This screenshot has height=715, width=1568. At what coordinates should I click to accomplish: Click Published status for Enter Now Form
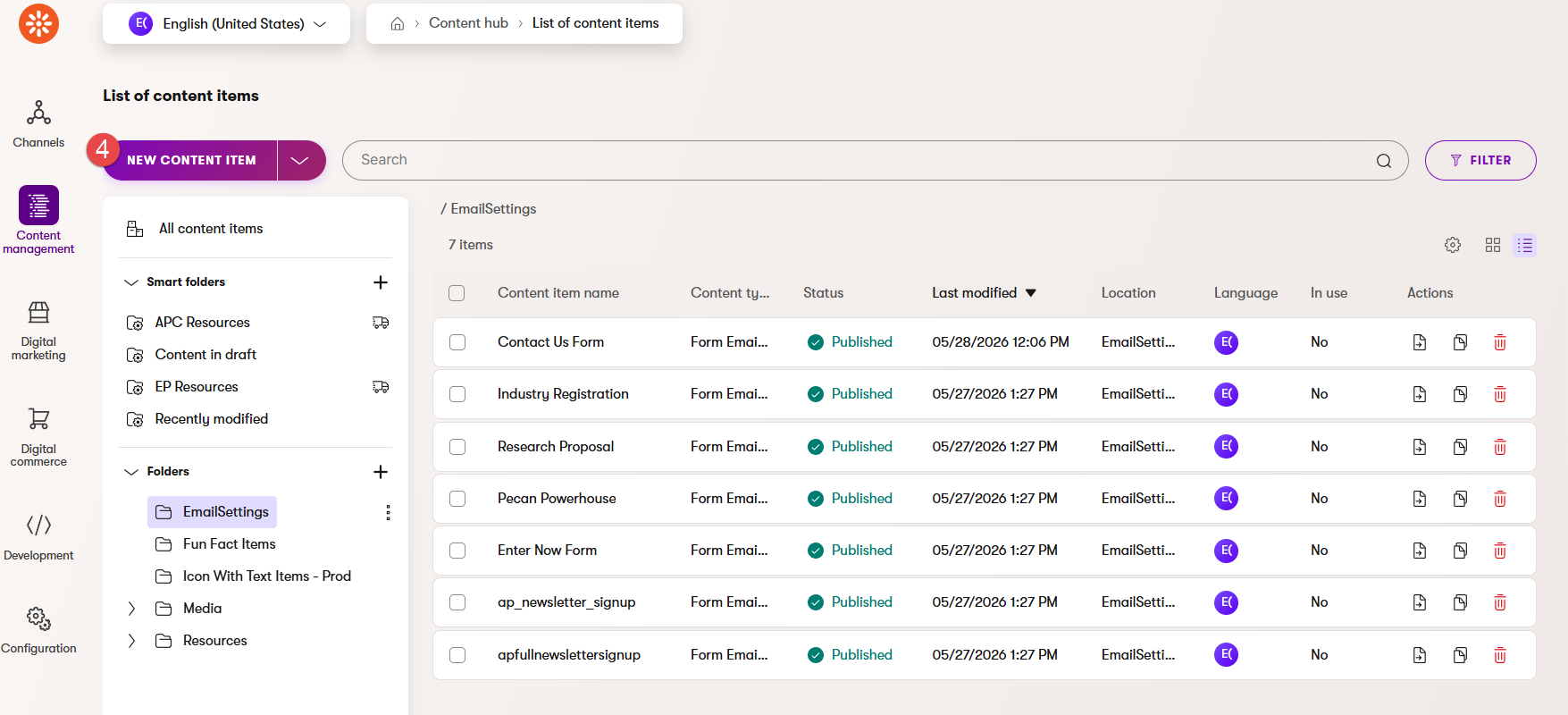pyautogui.click(x=850, y=551)
